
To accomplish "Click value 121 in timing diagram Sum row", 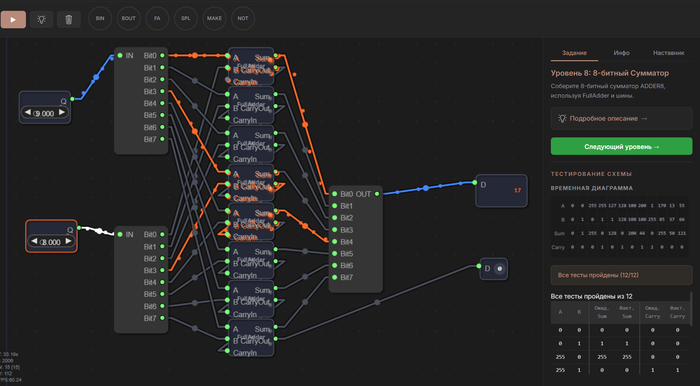I will tap(682, 233).
